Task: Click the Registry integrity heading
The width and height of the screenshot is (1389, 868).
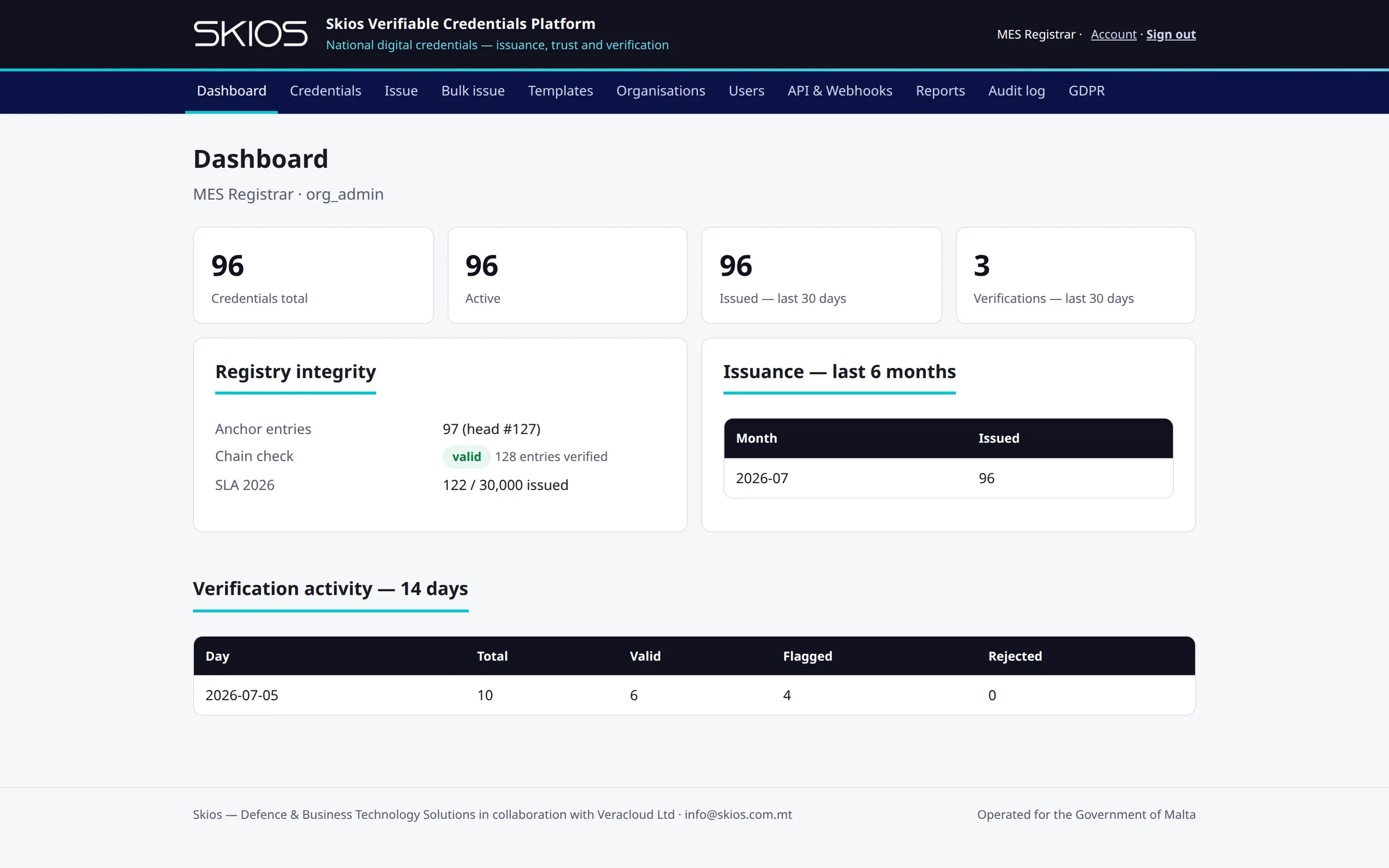Action: tap(295, 372)
